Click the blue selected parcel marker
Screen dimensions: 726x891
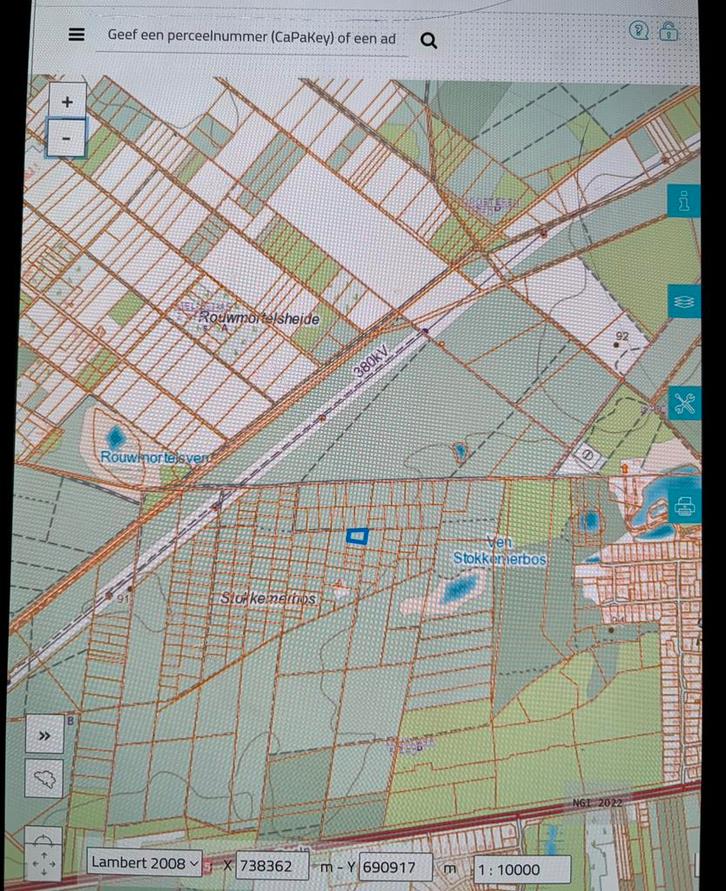pos(356,537)
